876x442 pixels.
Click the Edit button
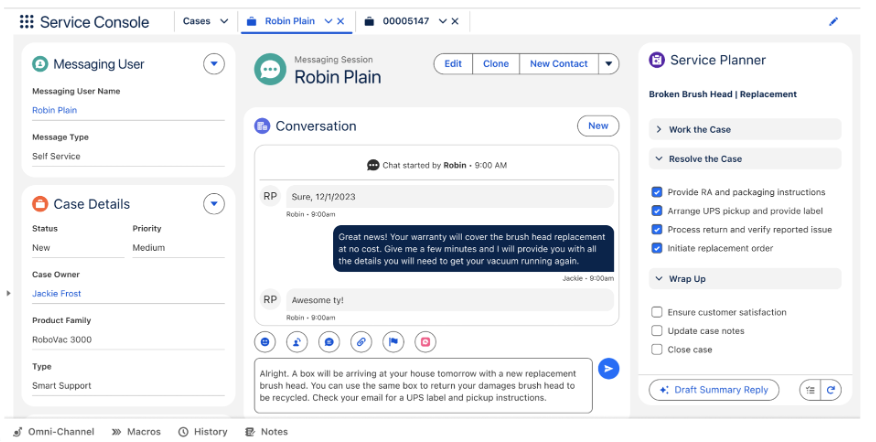(x=453, y=64)
